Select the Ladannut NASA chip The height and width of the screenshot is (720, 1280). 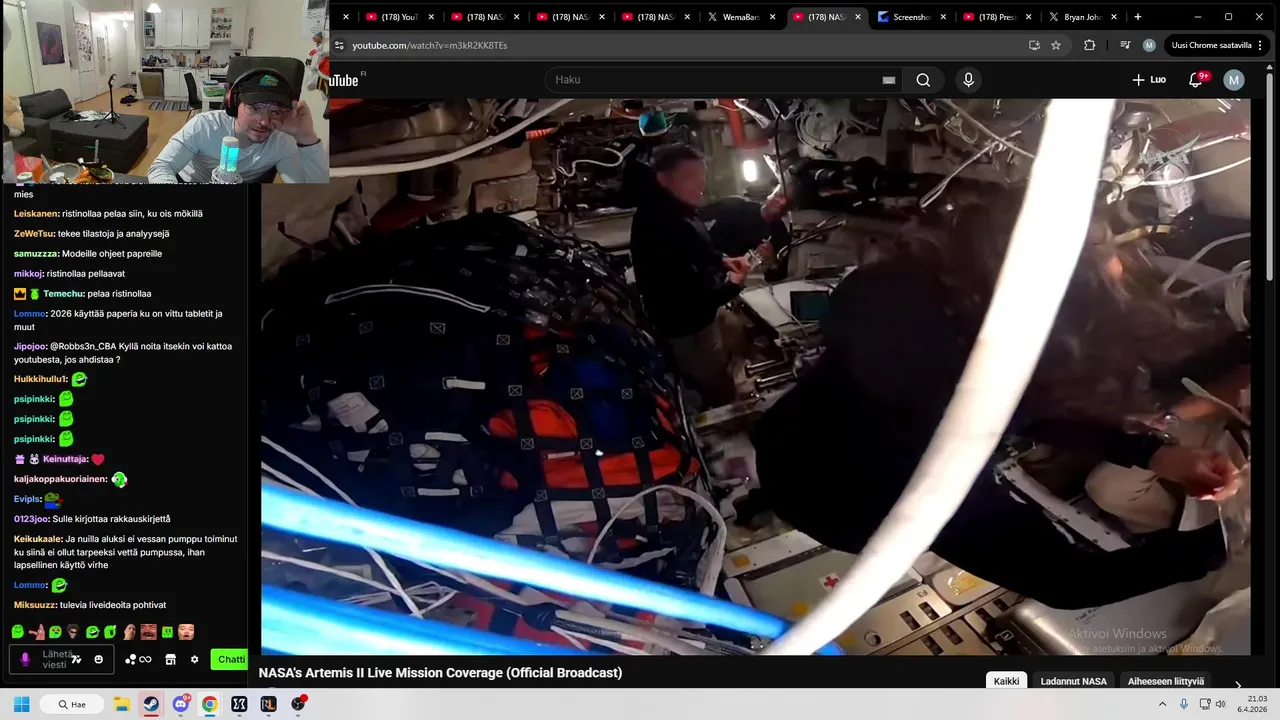pos(1073,681)
